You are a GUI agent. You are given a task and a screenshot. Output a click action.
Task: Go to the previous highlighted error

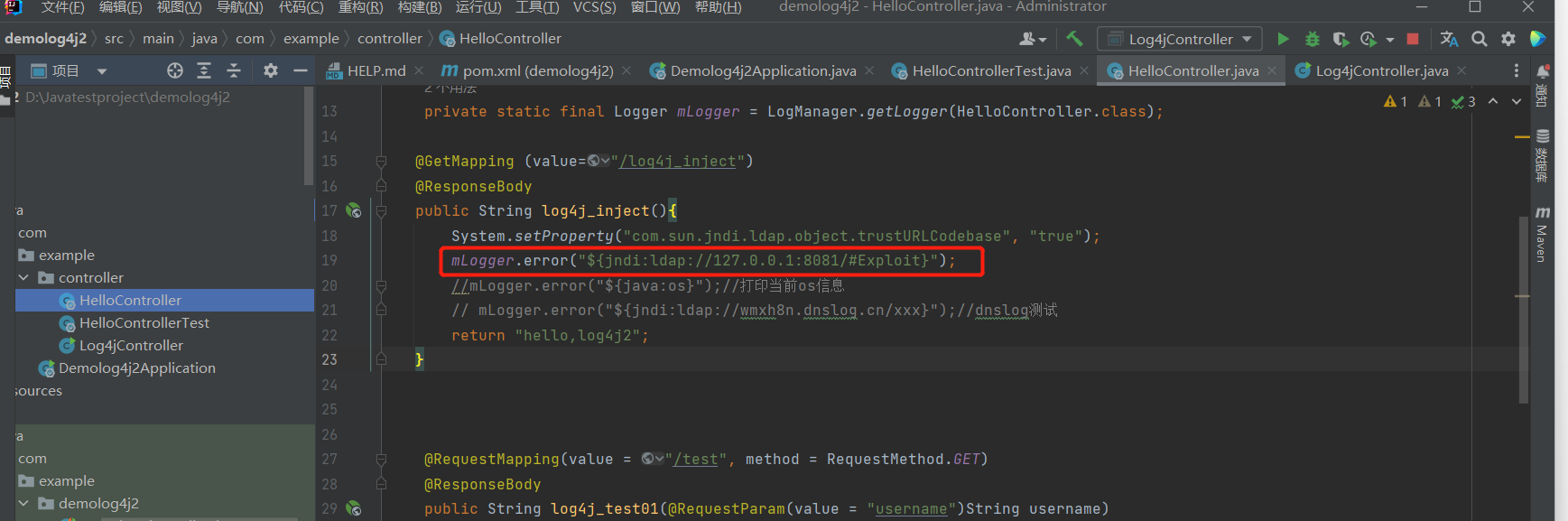1493,102
